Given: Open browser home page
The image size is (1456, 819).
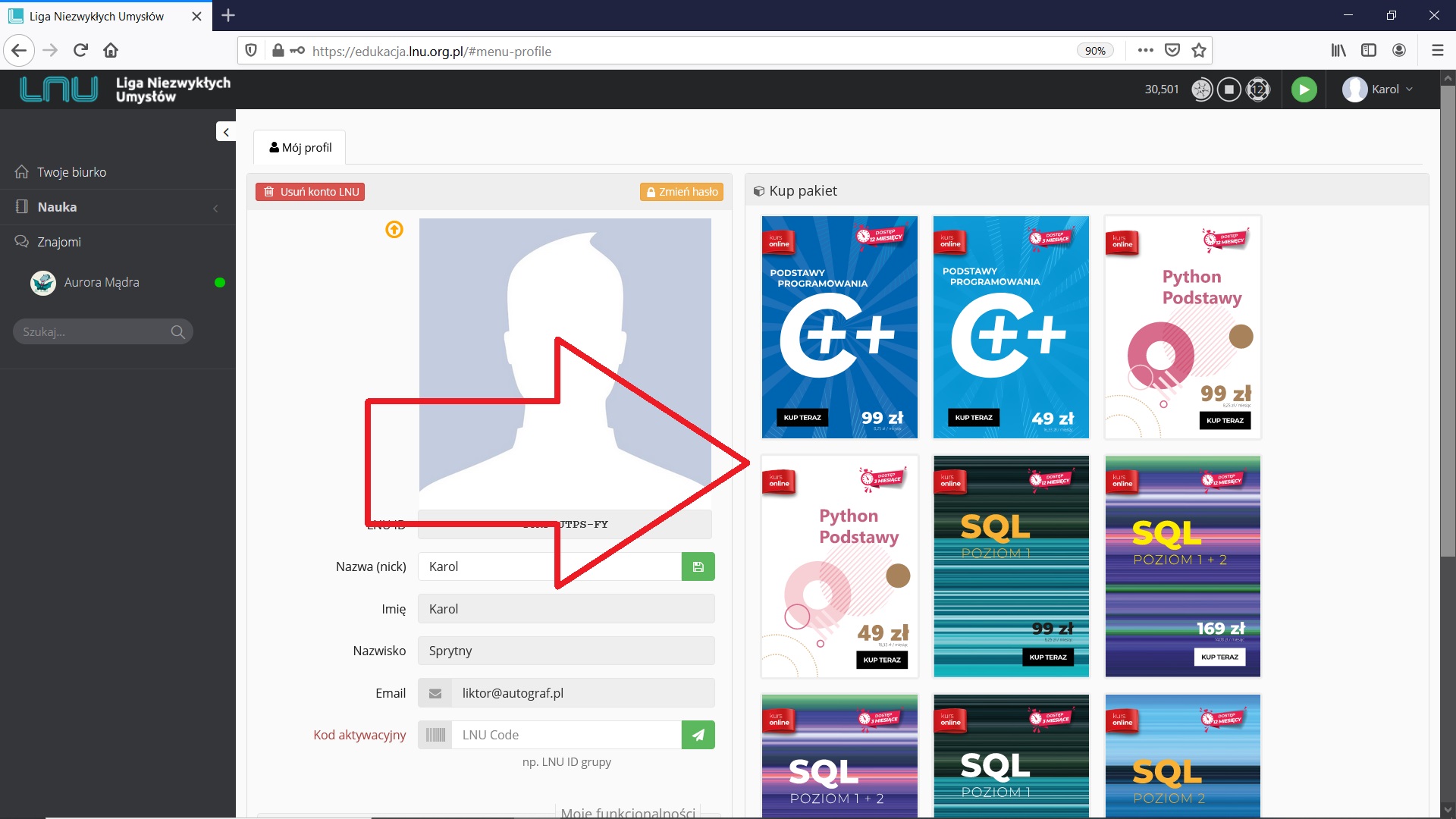Looking at the screenshot, I should [x=111, y=51].
